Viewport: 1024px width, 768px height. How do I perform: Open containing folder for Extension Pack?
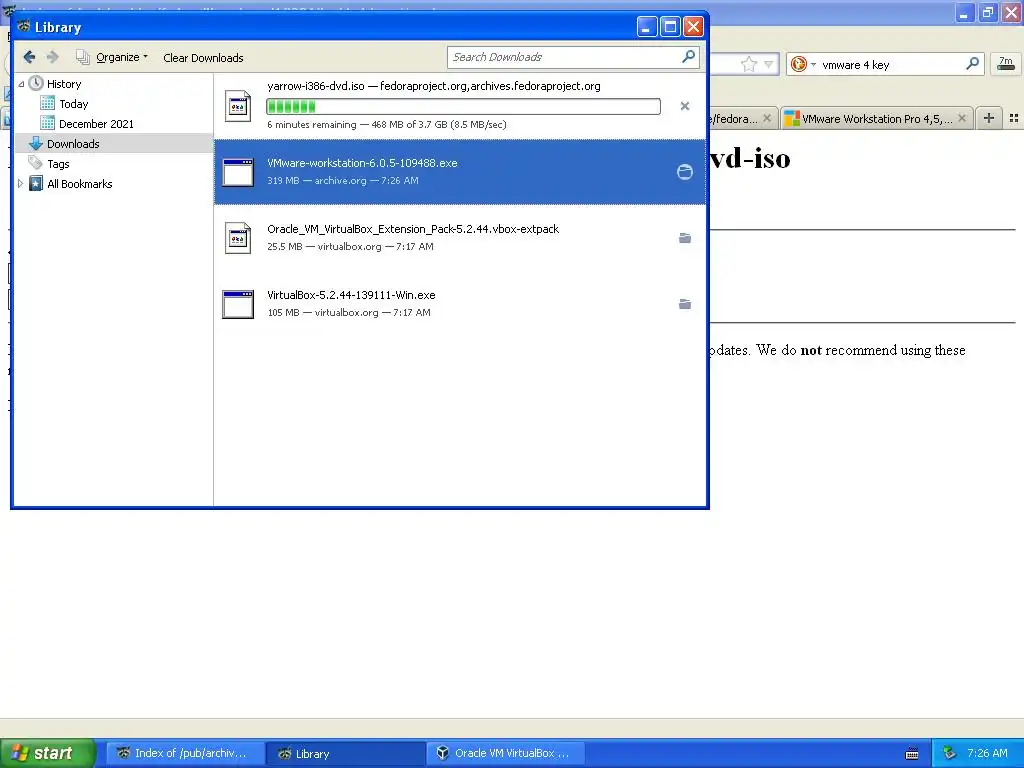(x=684, y=238)
